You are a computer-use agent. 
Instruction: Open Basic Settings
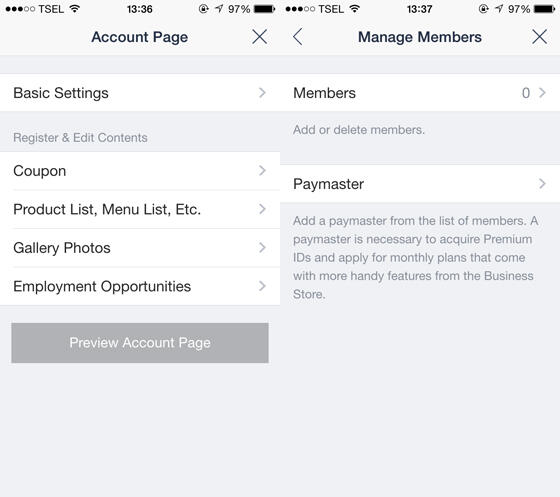pos(140,93)
